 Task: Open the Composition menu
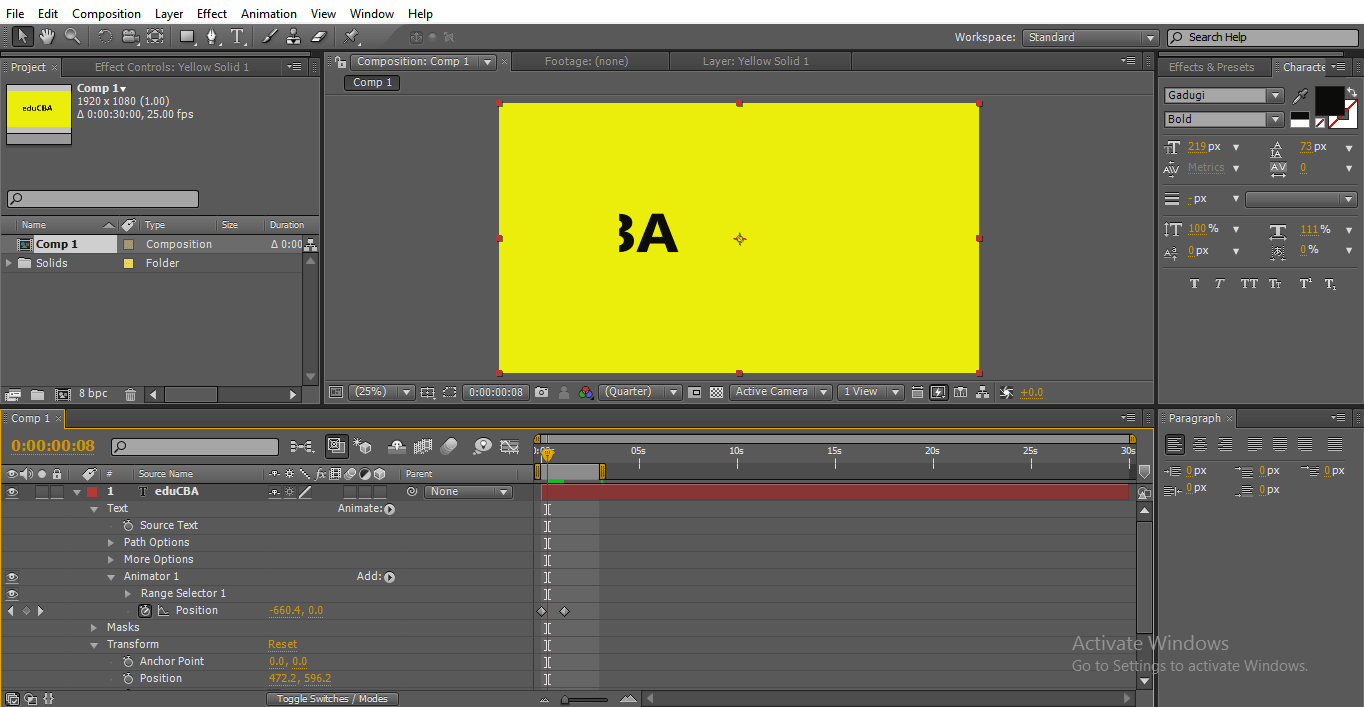pos(106,14)
